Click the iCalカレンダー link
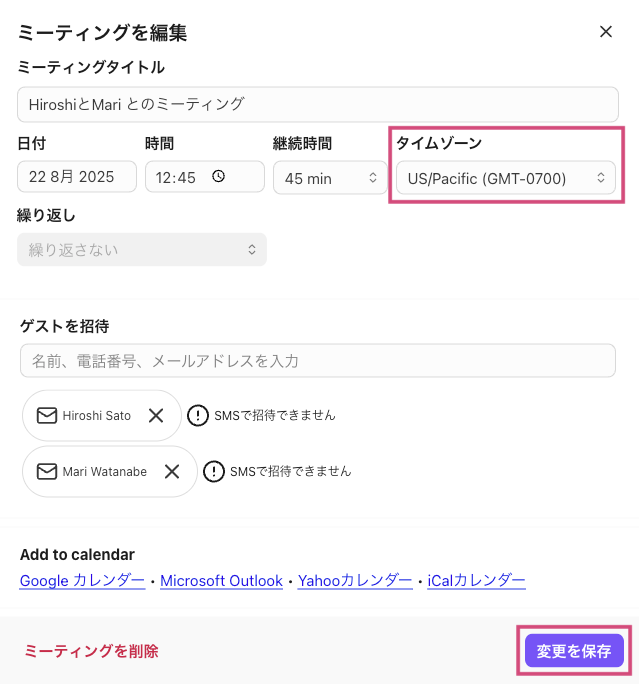Viewport: 639px width, 684px height. point(476,580)
